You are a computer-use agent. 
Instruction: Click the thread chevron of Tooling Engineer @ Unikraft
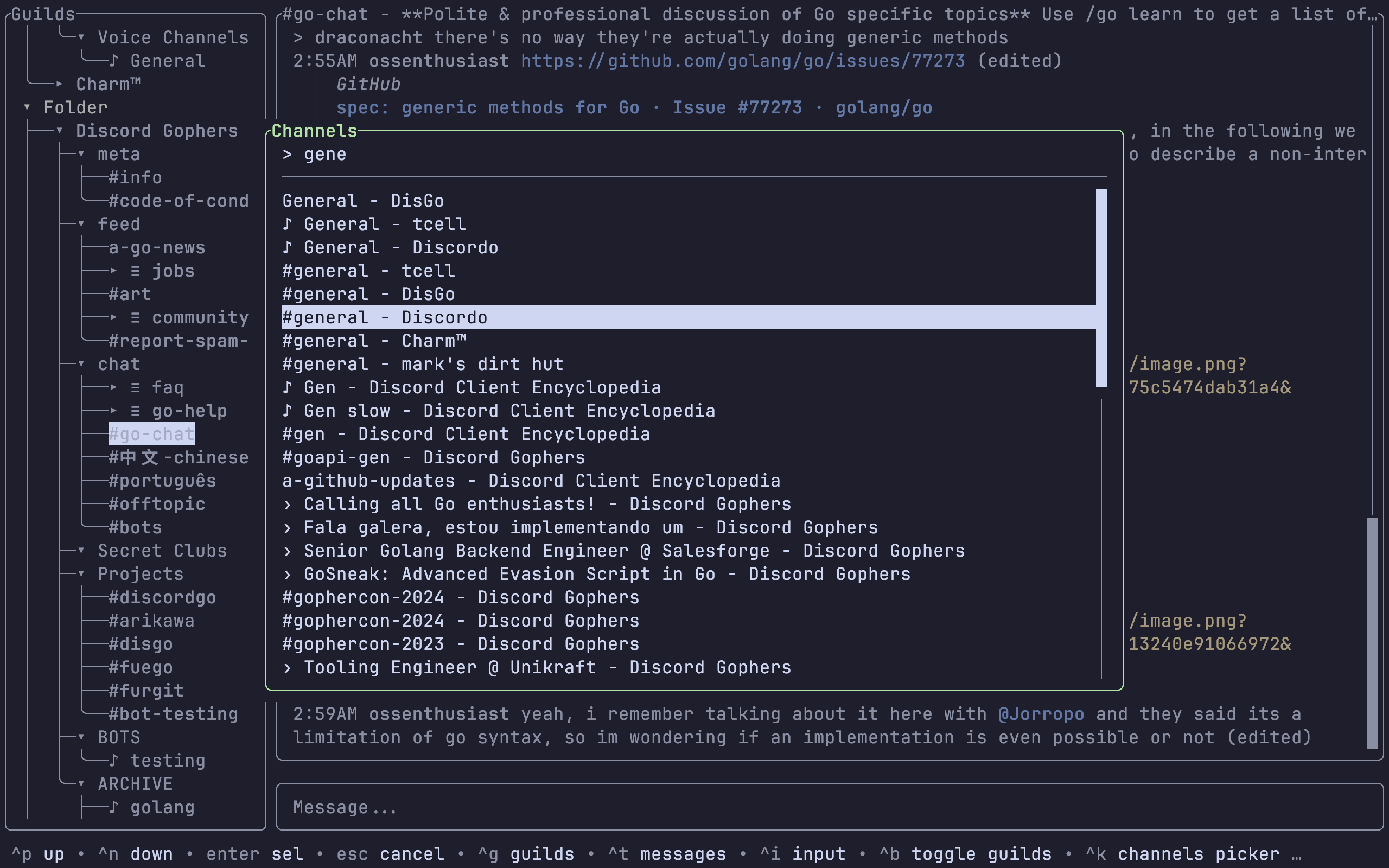pos(288,668)
